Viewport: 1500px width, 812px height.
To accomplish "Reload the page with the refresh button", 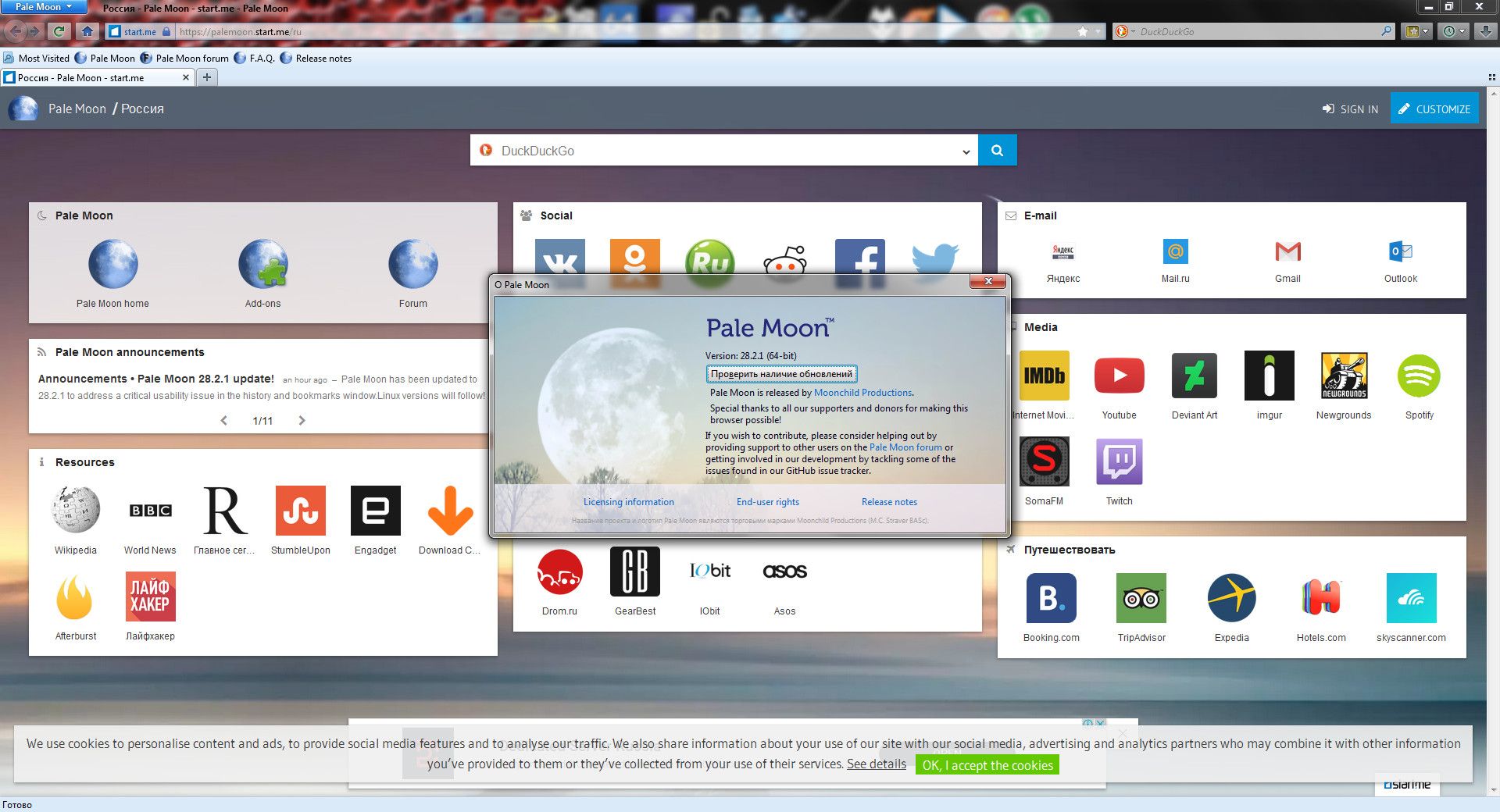I will (x=59, y=31).
